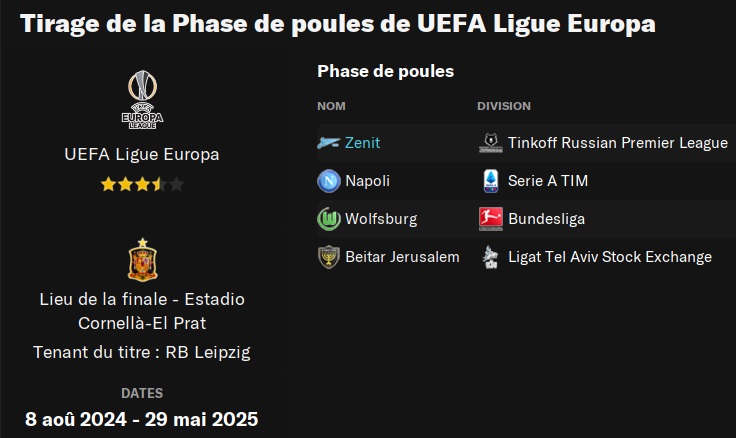Open the Zenit team link
Viewport: 736px width, 438px height.
[x=362, y=143]
